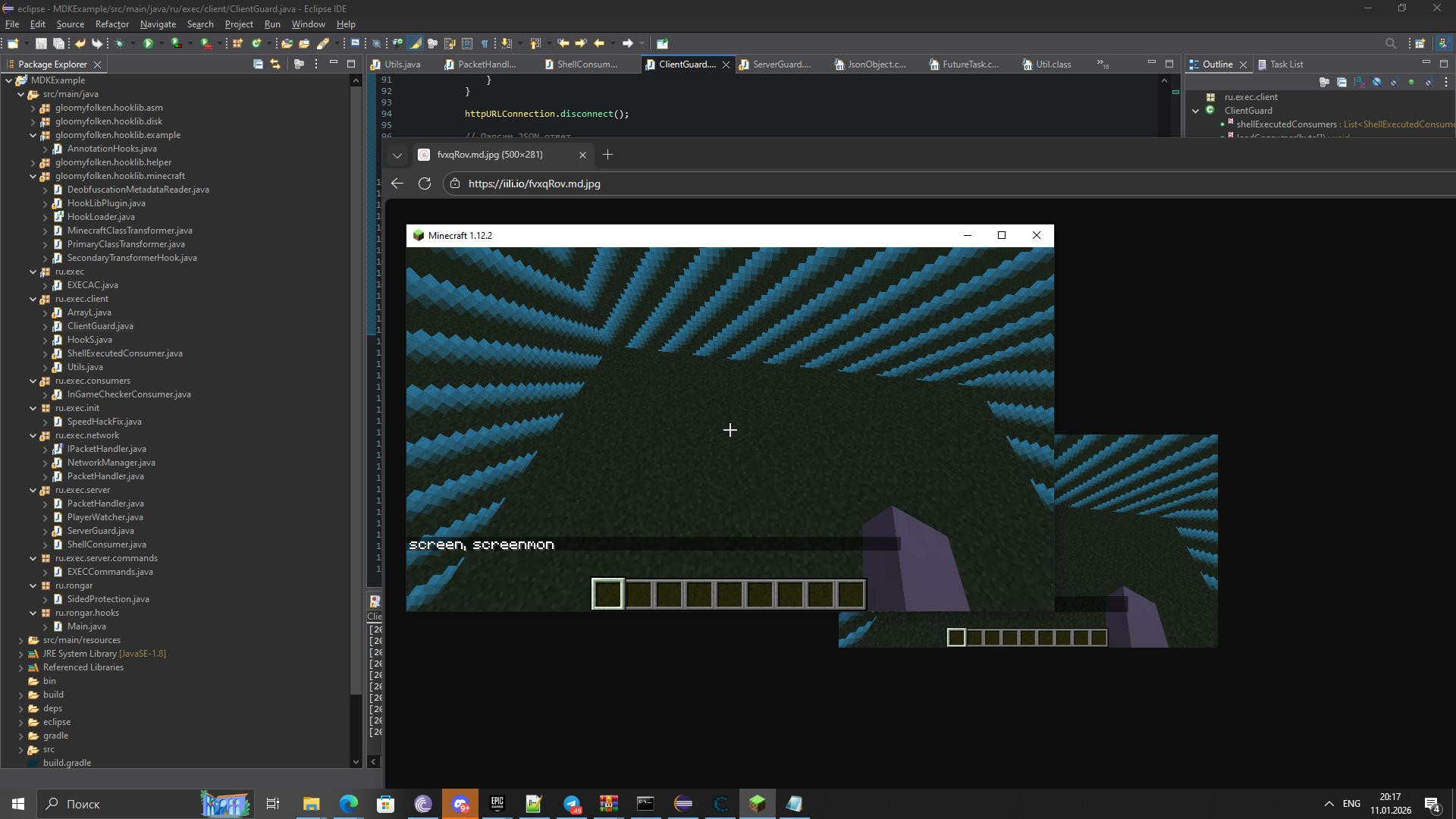Go back in the browser
The width and height of the screenshot is (1456, 819).
pos(397,184)
